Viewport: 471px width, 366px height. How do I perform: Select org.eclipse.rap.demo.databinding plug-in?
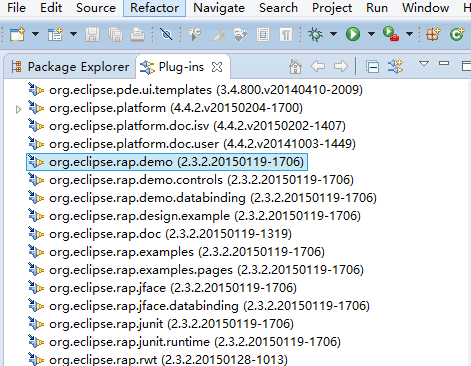tap(202, 198)
